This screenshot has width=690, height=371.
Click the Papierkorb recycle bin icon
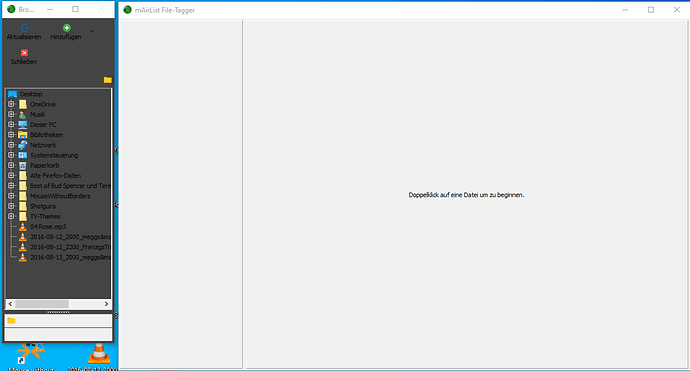23,165
